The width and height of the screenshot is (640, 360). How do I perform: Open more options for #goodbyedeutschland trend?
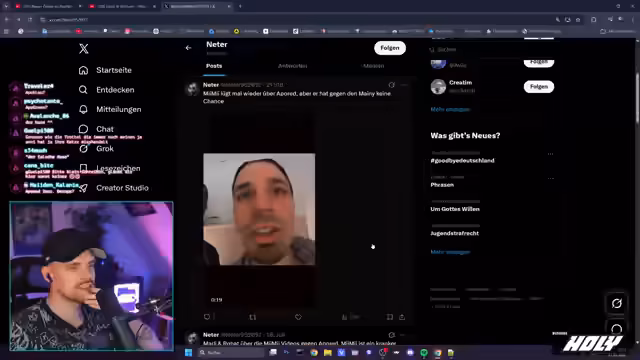click(x=551, y=154)
